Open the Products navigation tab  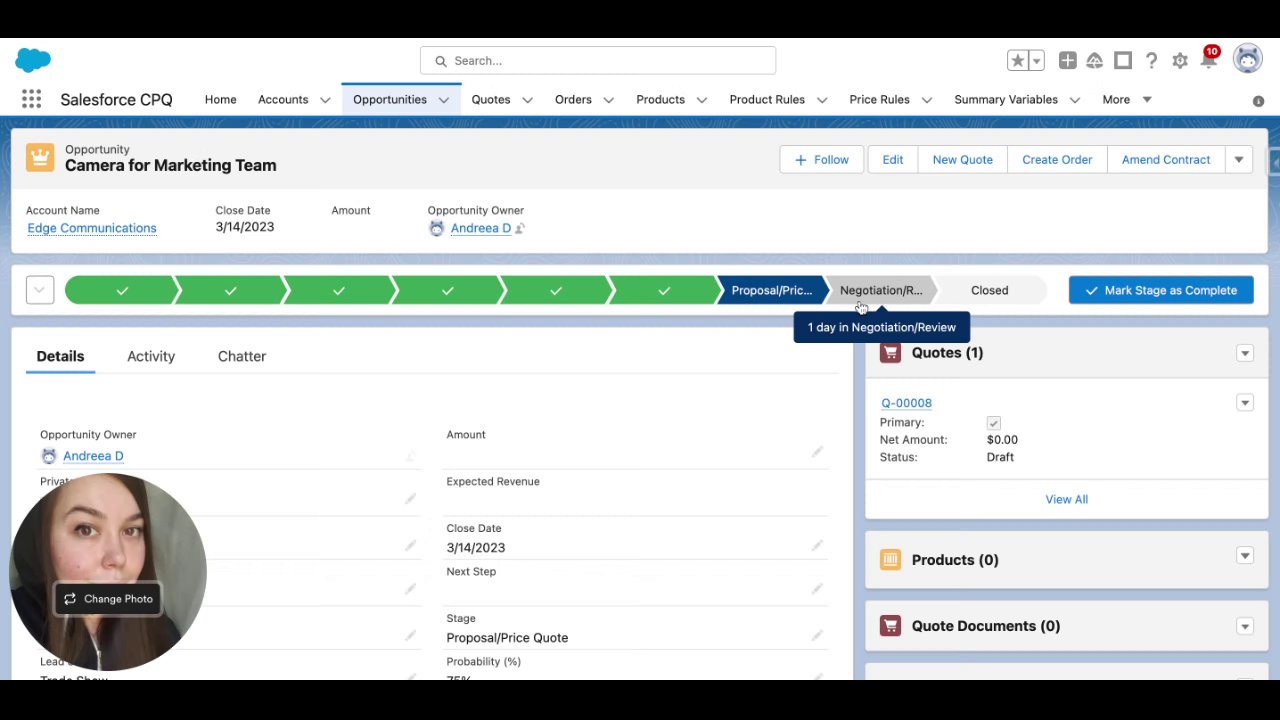pyautogui.click(x=660, y=100)
